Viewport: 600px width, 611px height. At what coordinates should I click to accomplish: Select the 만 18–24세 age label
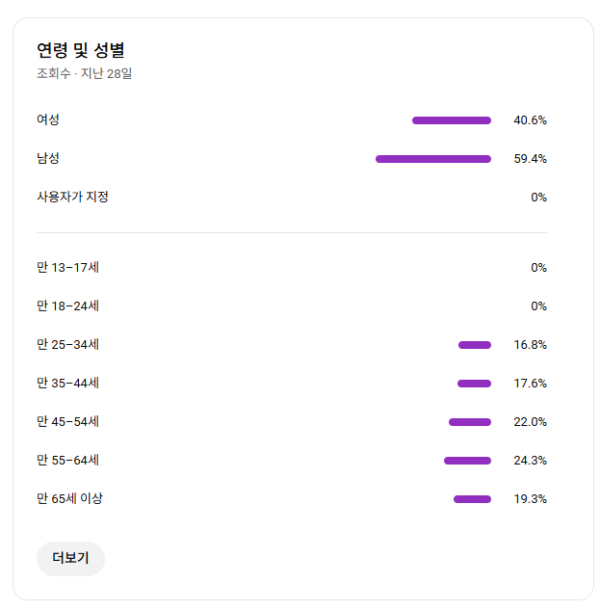coord(67,306)
